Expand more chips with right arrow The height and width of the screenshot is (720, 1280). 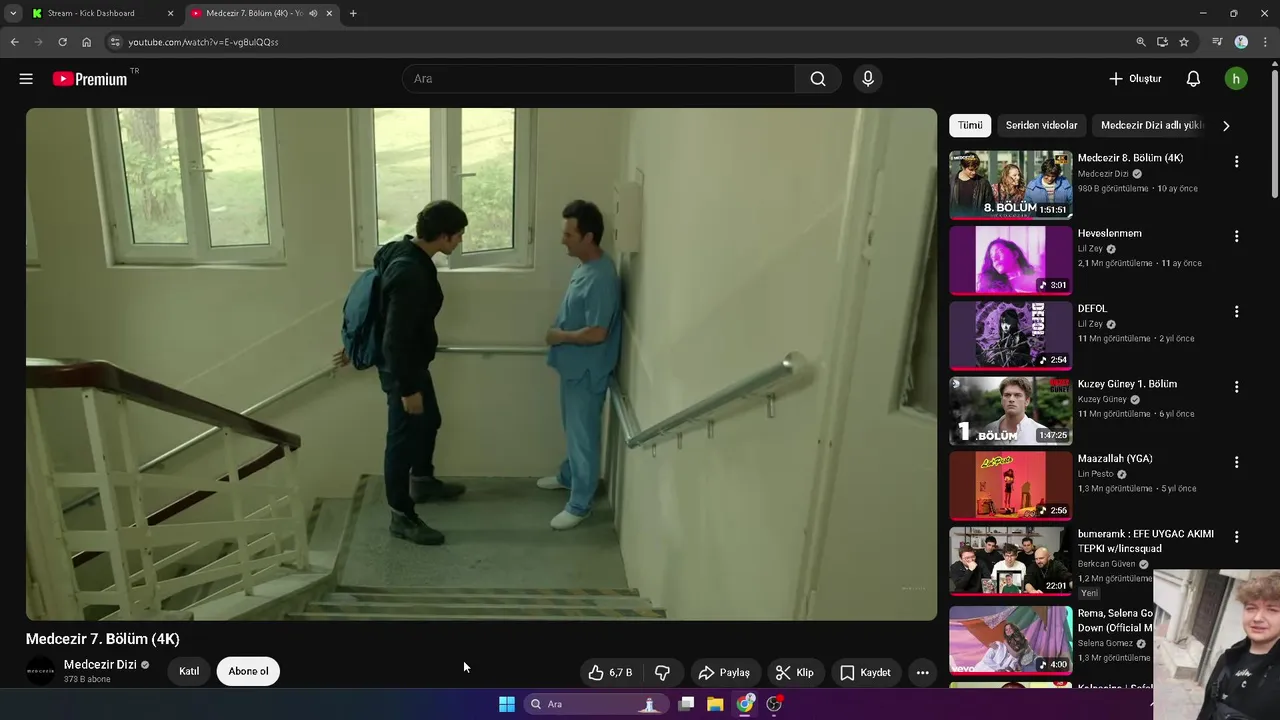tap(1226, 125)
